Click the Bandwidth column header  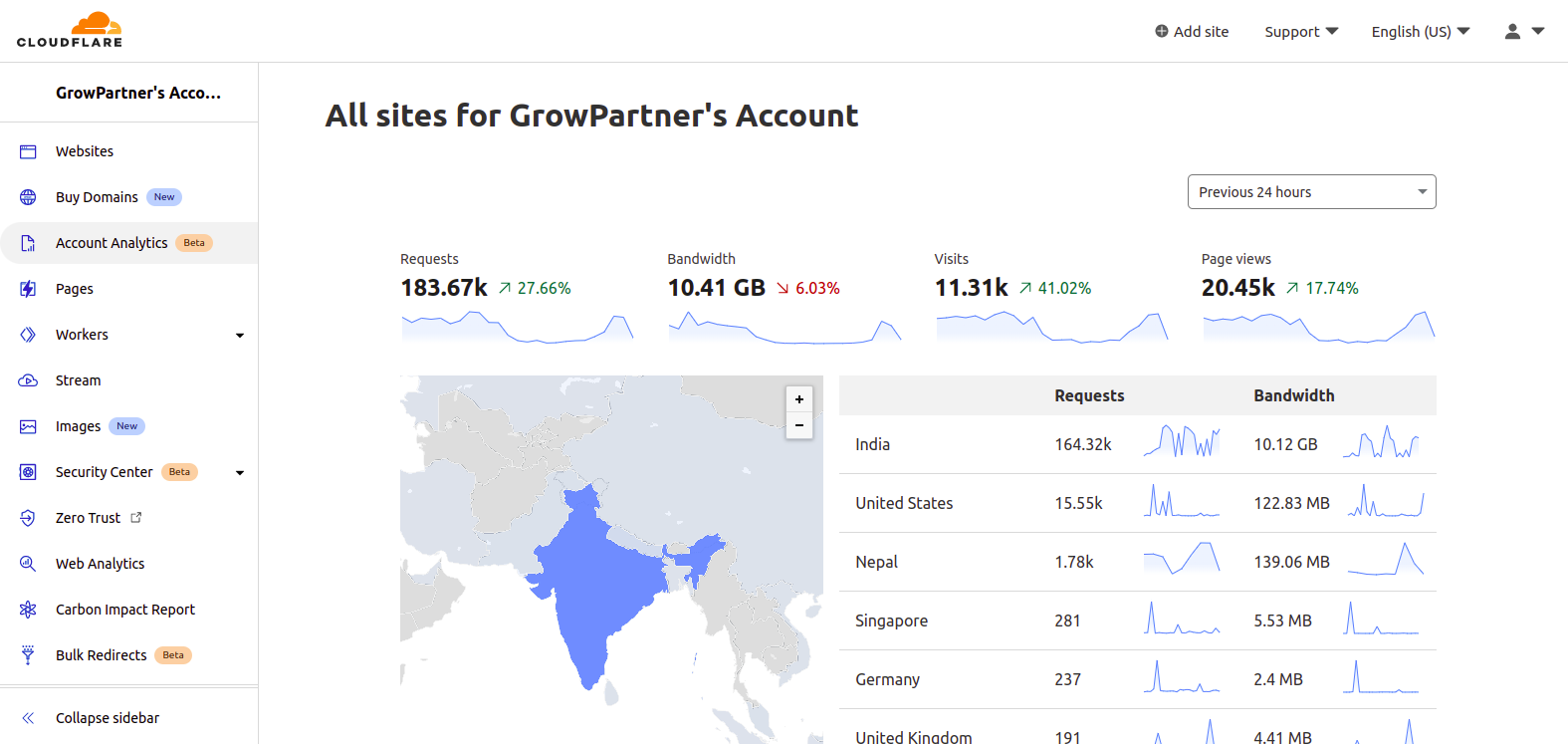tap(1294, 395)
